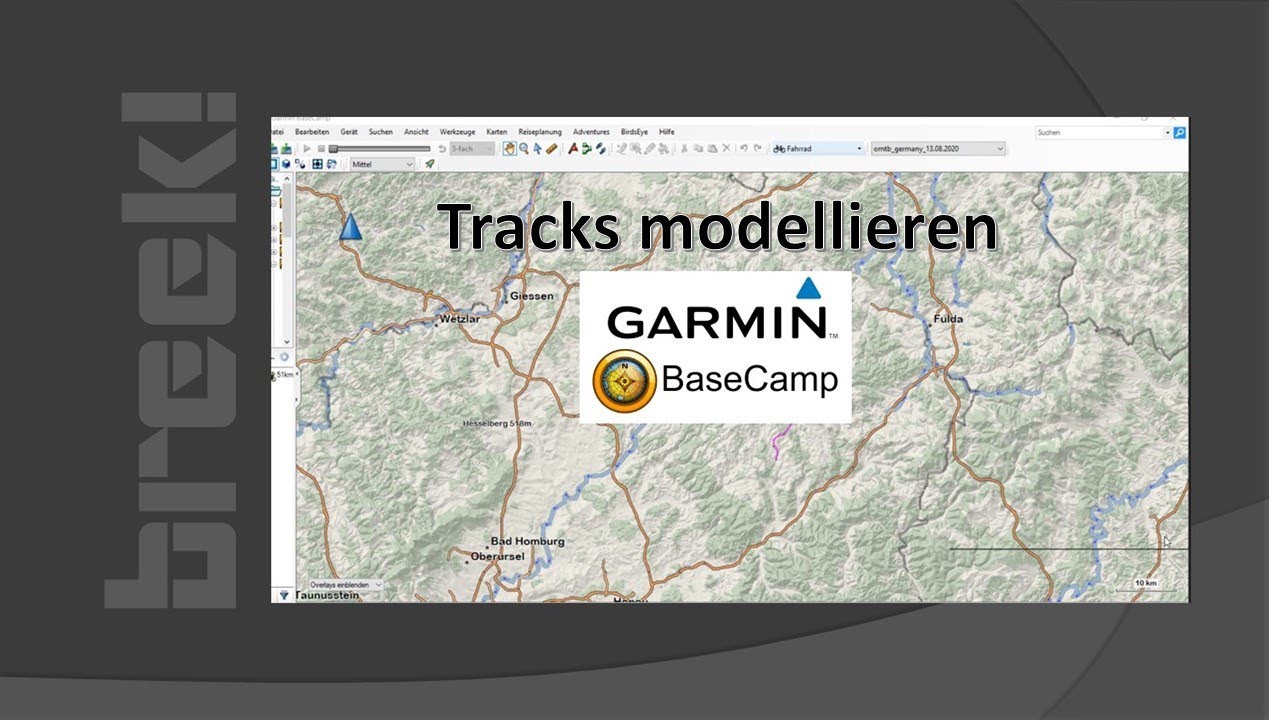Open the Reiseplanung menu

click(540, 132)
